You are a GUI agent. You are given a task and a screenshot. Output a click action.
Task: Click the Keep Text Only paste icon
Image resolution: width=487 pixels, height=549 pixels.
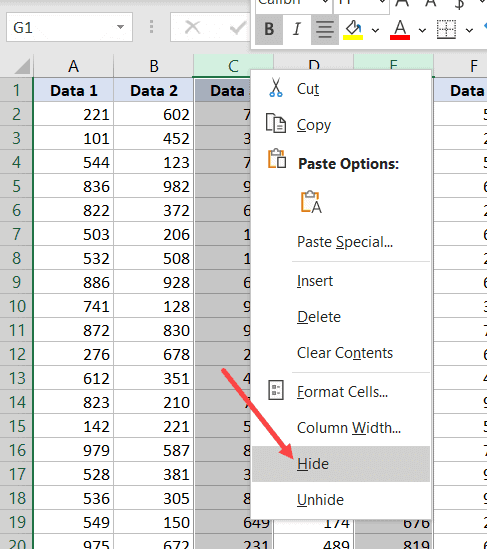click(x=311, y=202)
